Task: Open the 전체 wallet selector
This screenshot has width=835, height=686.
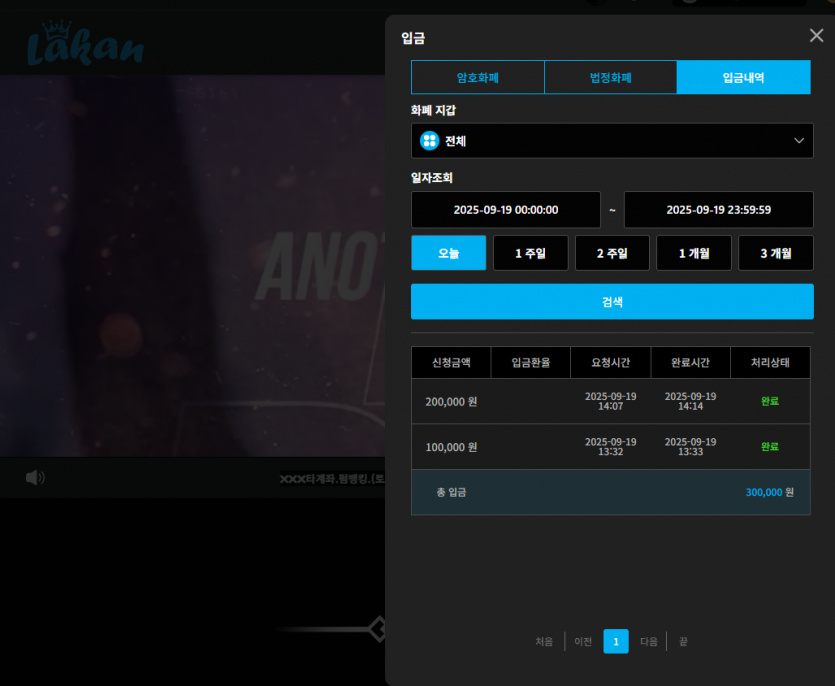Action: click(612, 141)
